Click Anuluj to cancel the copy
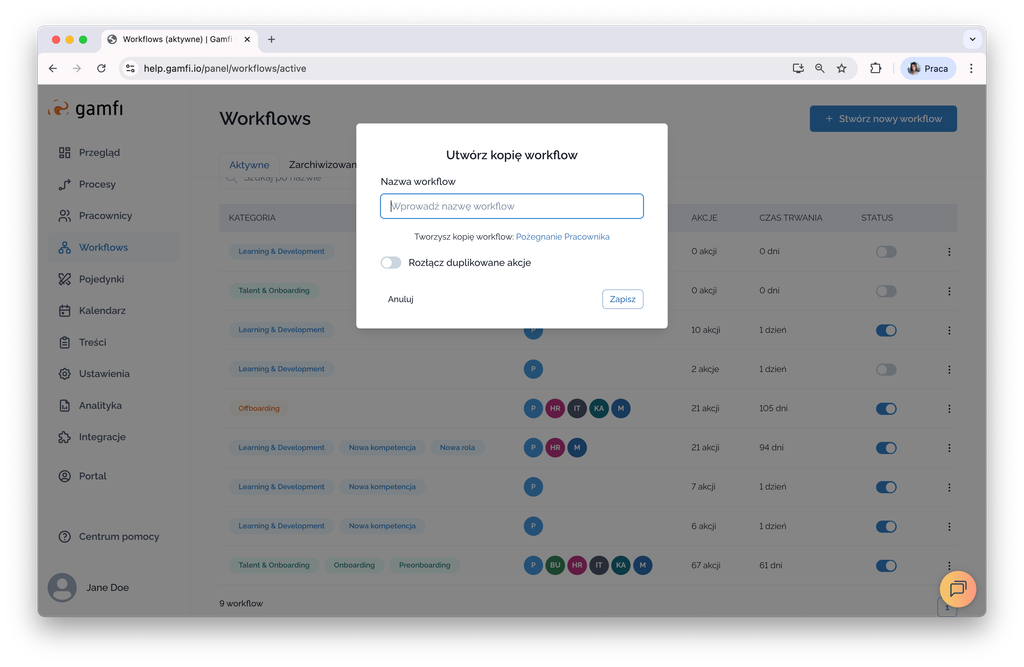 click(x=400, y=299)
